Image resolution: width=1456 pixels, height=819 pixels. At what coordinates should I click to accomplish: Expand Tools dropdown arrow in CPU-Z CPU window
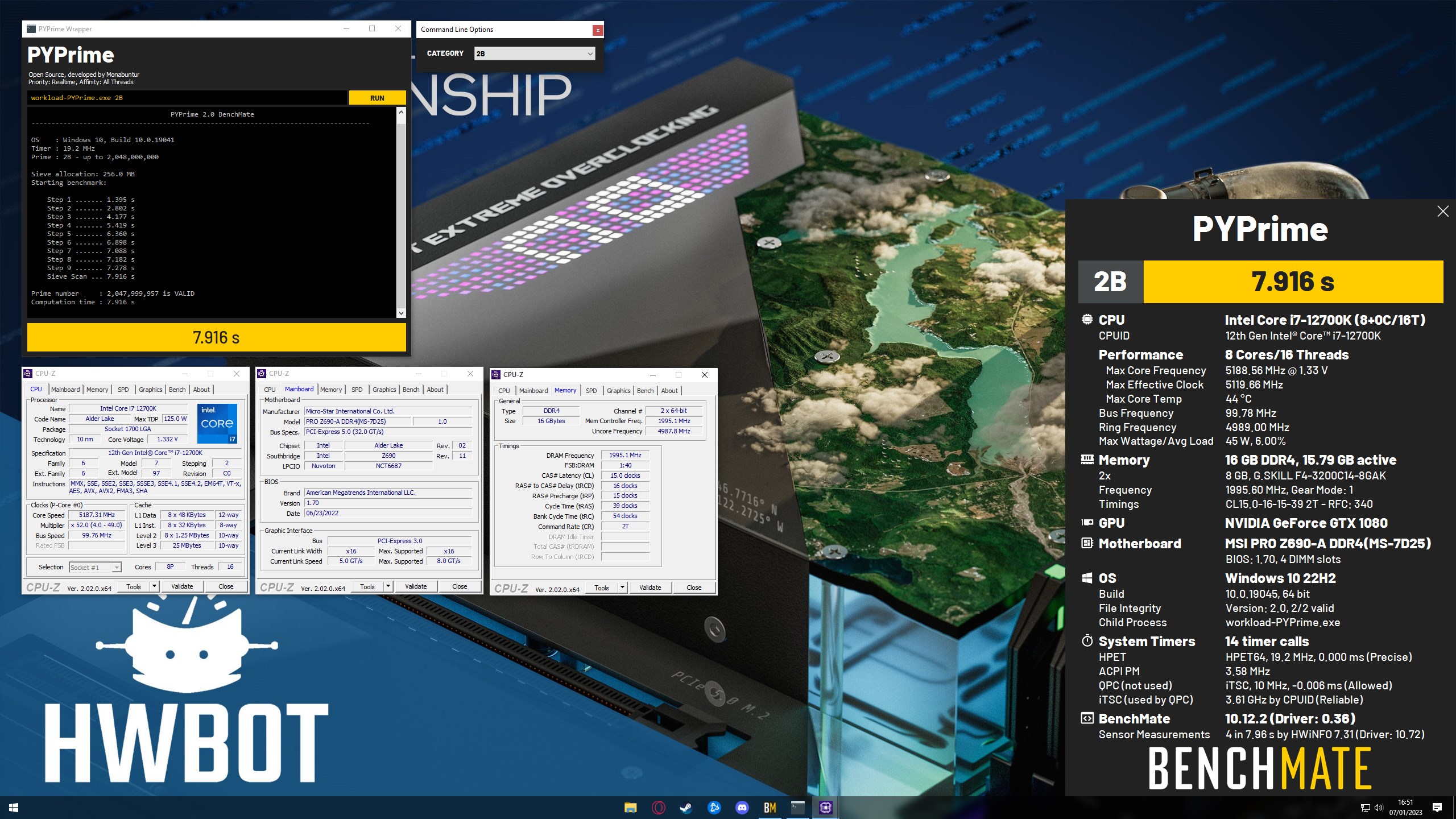click(x=154, y=586)
